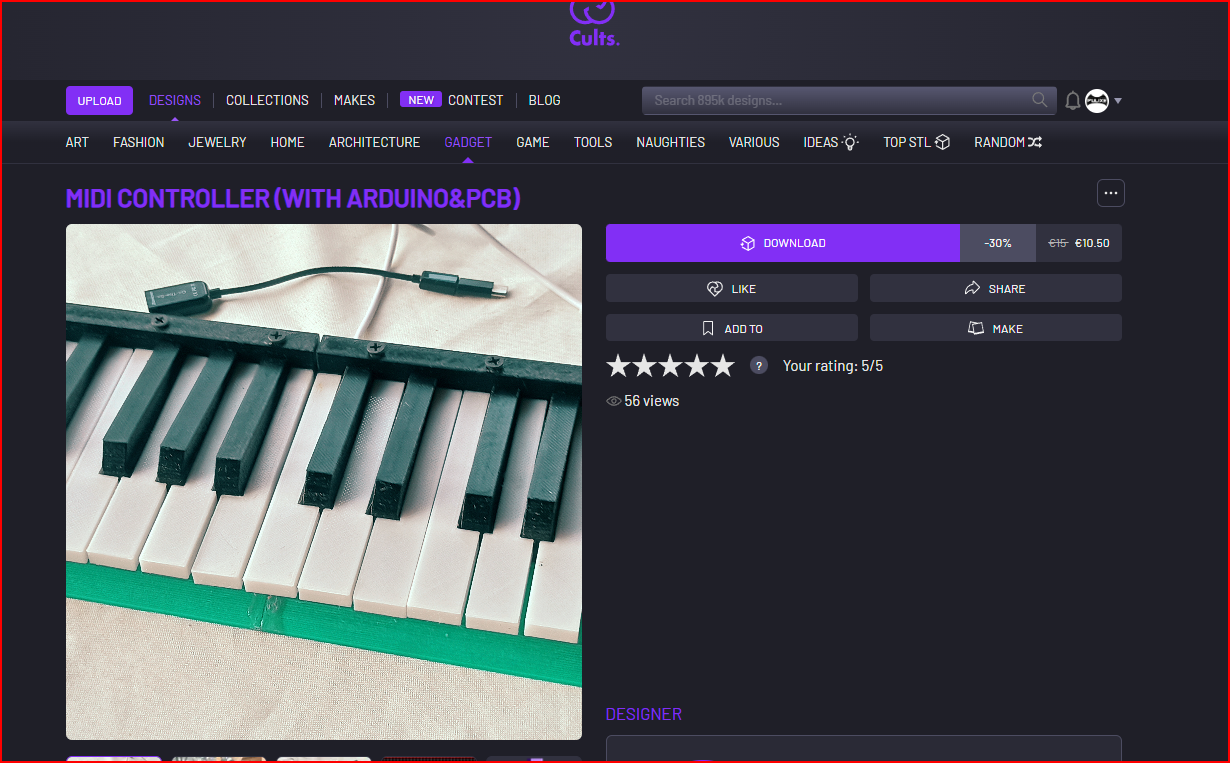Select the TOP STL cube icon
Image resolution: width=1230 pixels, height=763 pixels.
point(941,142)
